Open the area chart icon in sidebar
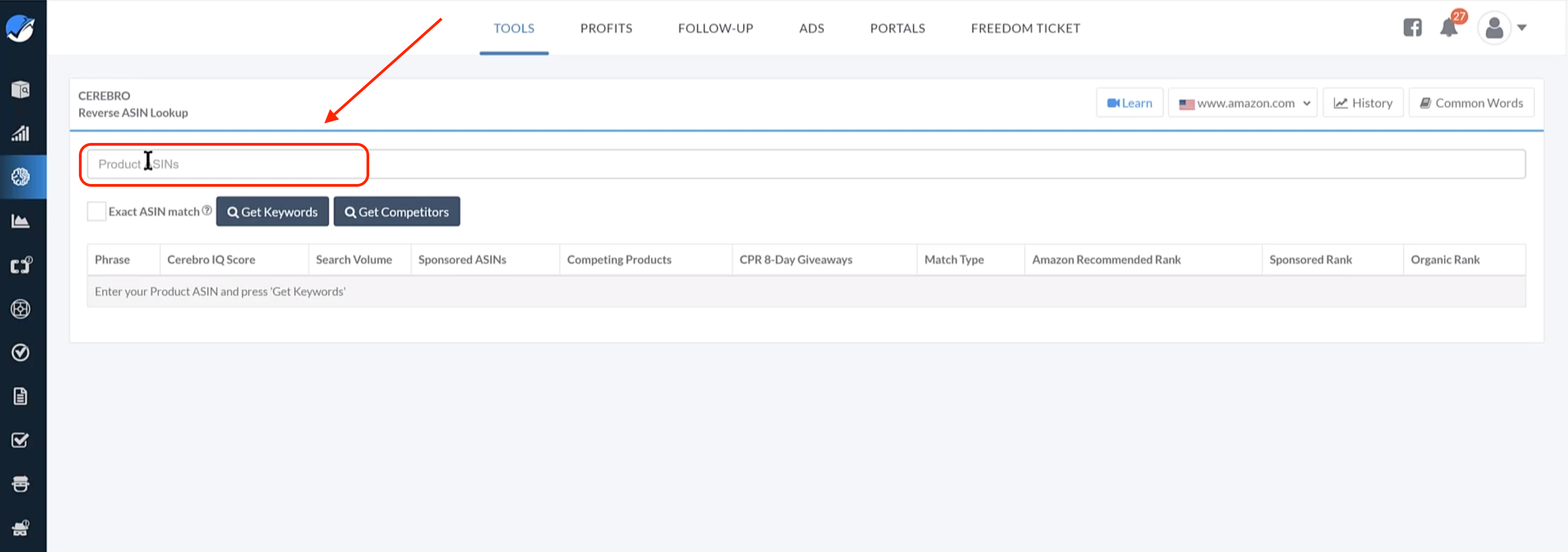This screenshot has width=1568, height=552. coord(20,221)
